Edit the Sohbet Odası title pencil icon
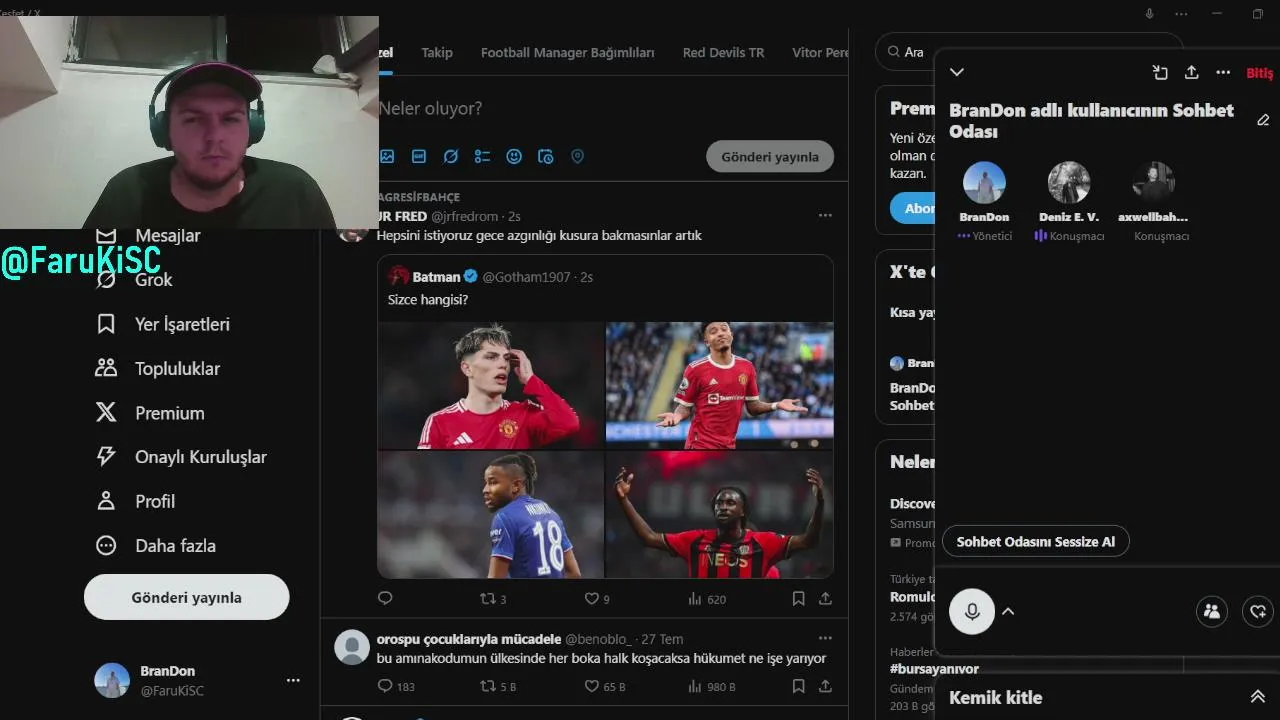The width and height of the screenshot is (1280, 720). coord(1263,120)
